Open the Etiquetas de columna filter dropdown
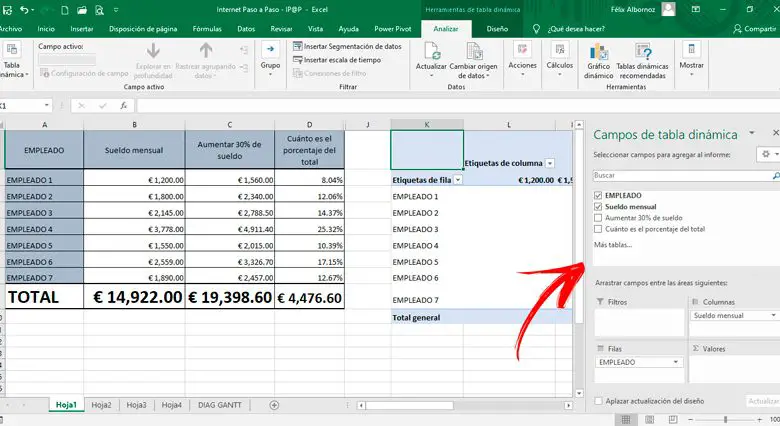 pos(549,162)
